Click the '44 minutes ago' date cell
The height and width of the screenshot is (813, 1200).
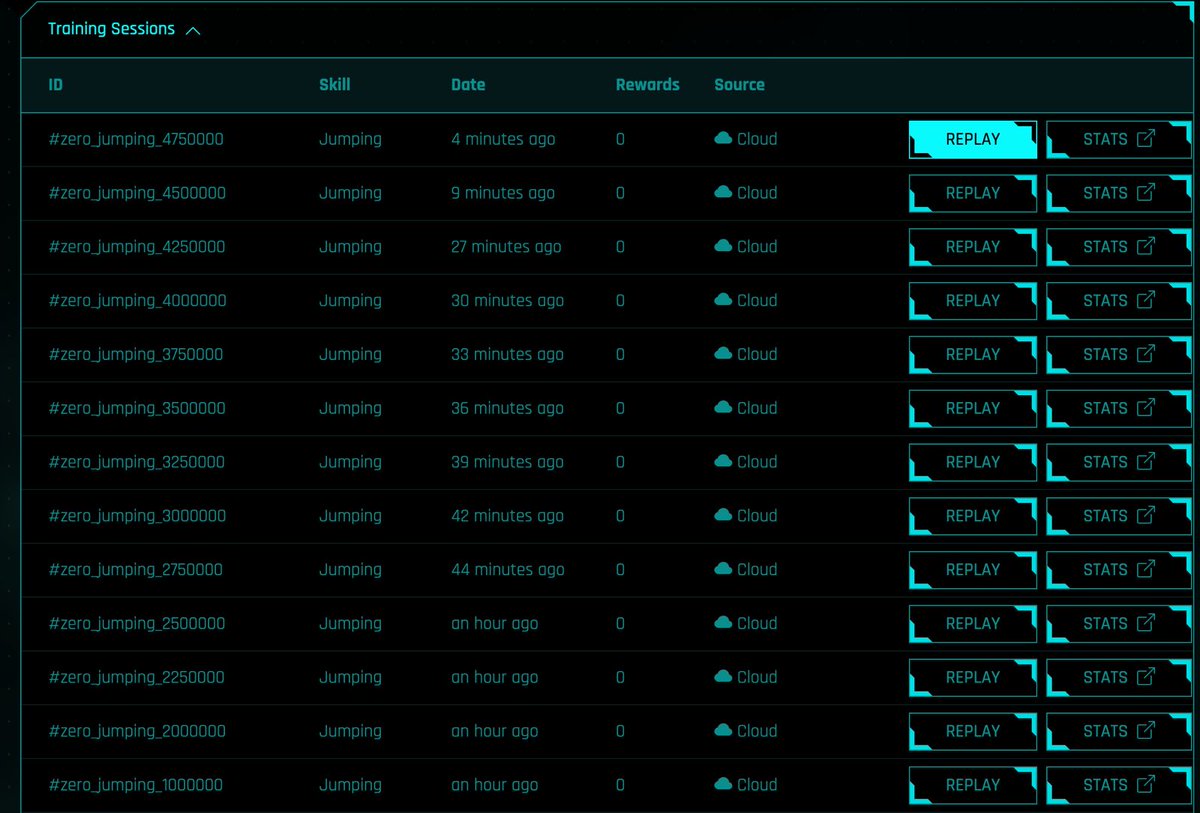point(508,570)
